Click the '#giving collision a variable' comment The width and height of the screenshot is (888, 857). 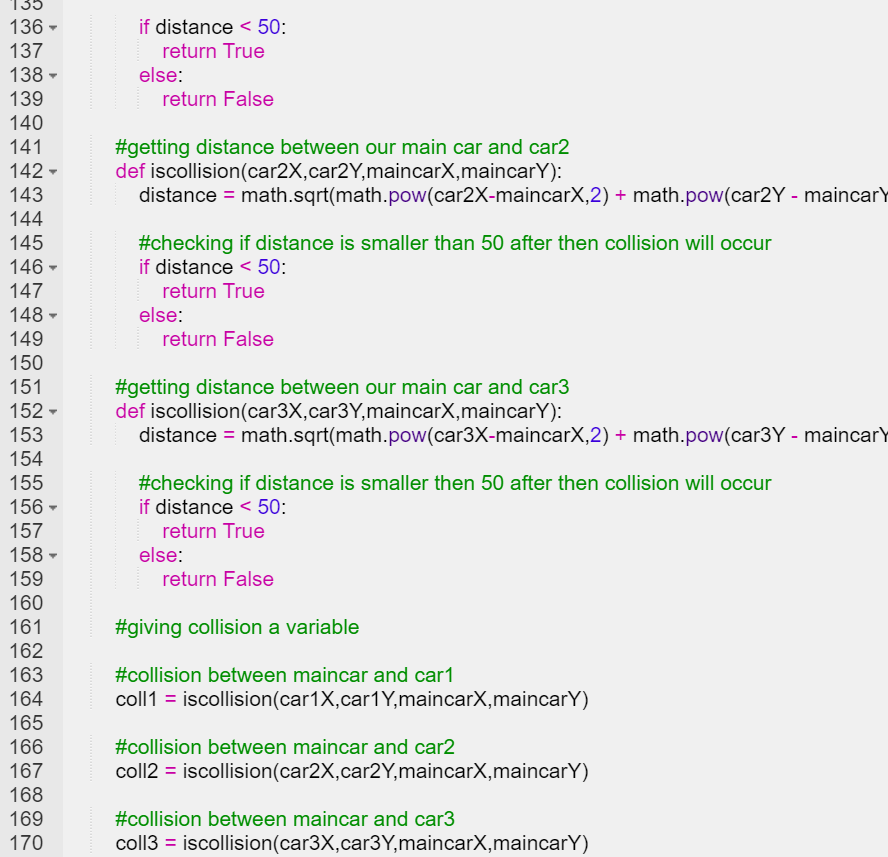pos(237,627)
